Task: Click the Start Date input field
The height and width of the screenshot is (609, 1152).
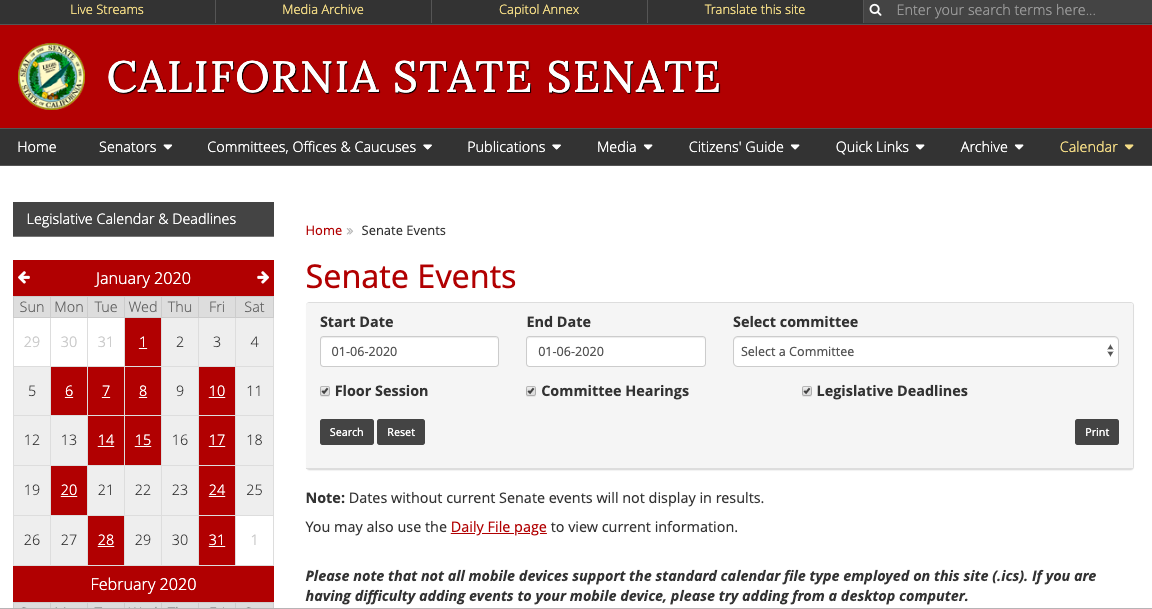Action: point(409,352)
